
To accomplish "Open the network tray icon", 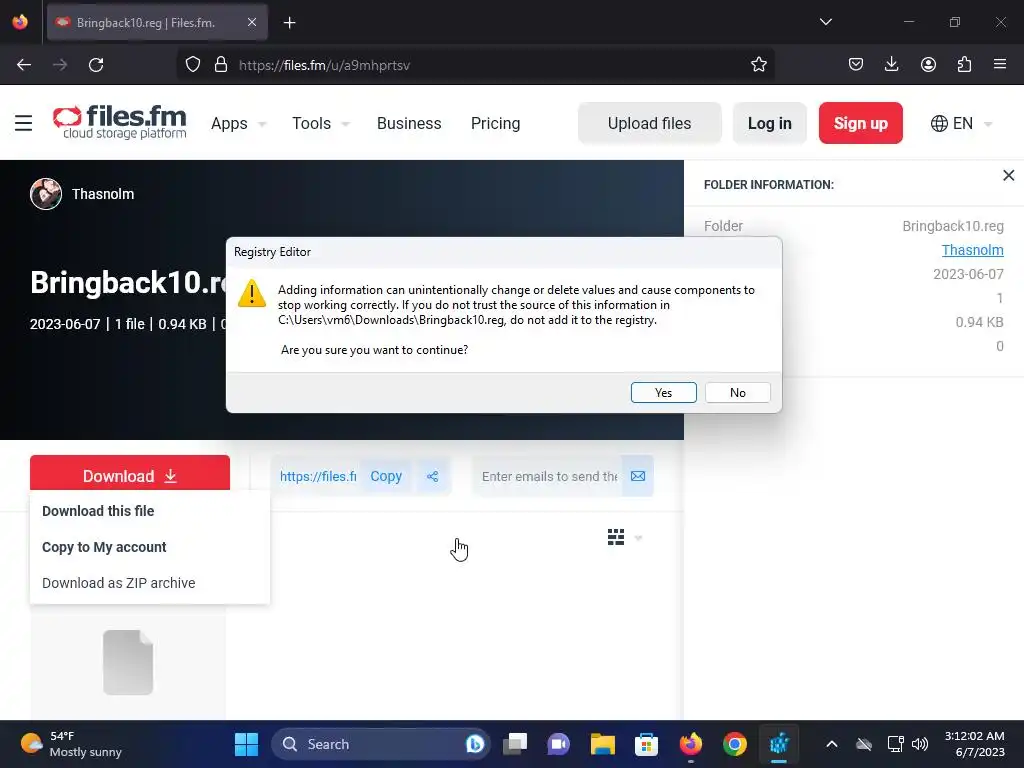I will [895, 744].
